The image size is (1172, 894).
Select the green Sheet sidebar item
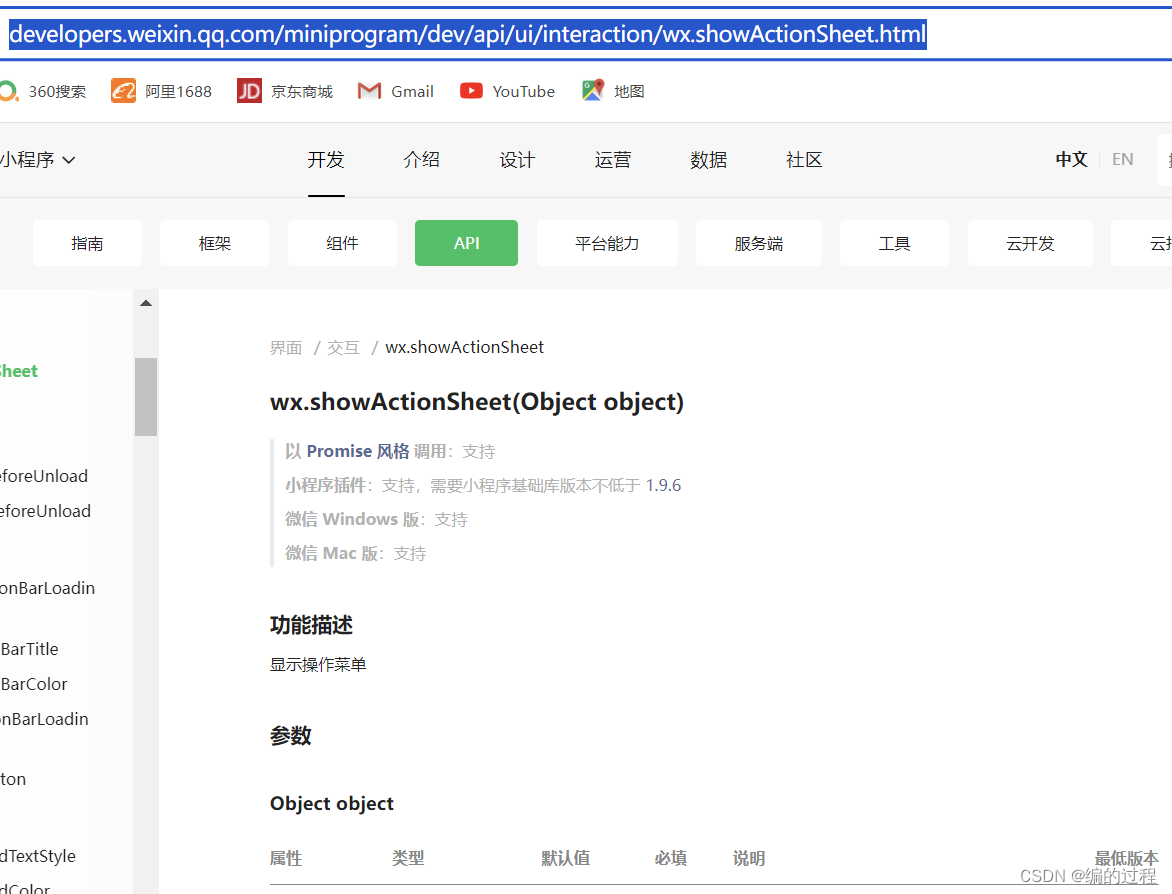pyautogui.click(x=19, y=372)
